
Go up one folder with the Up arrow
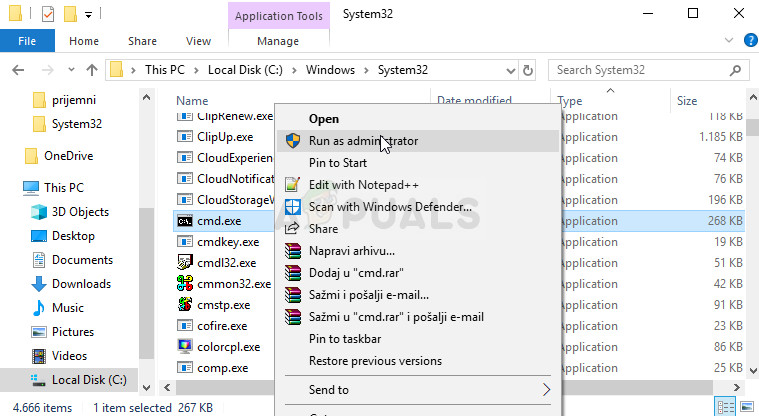coord(92,70)
